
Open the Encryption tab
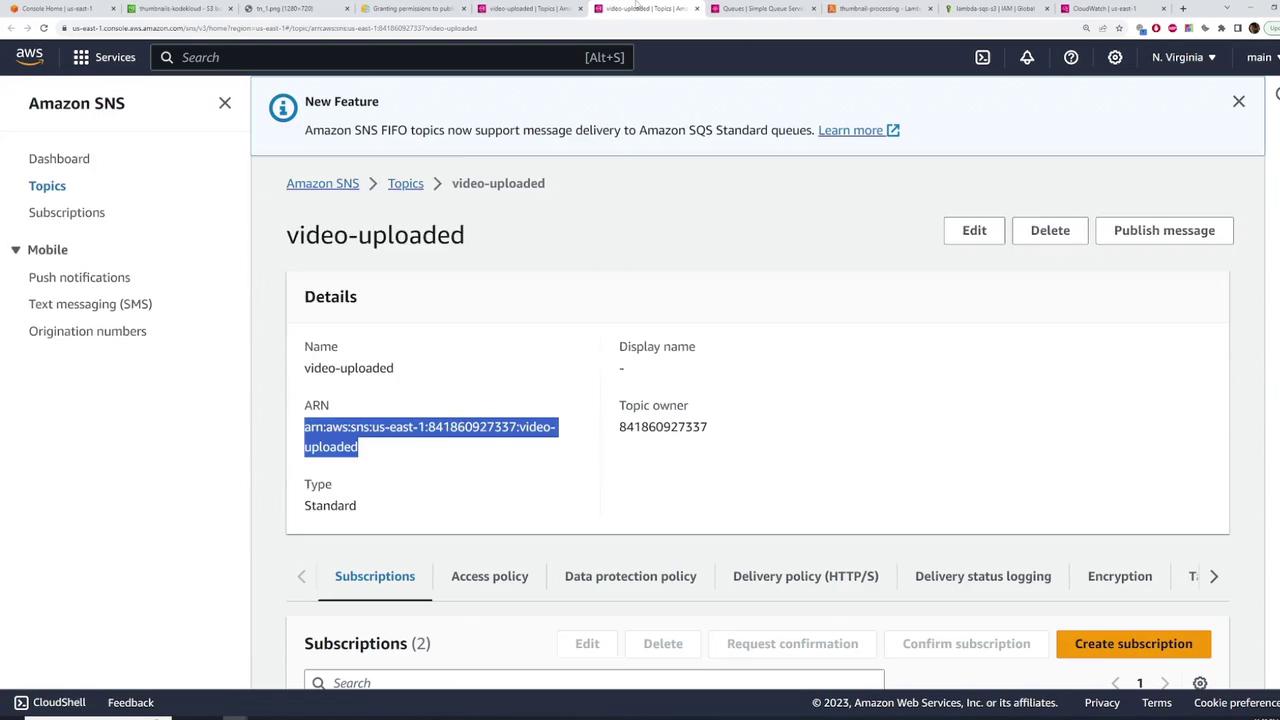pyautogui.click(x=1120, y=576)
